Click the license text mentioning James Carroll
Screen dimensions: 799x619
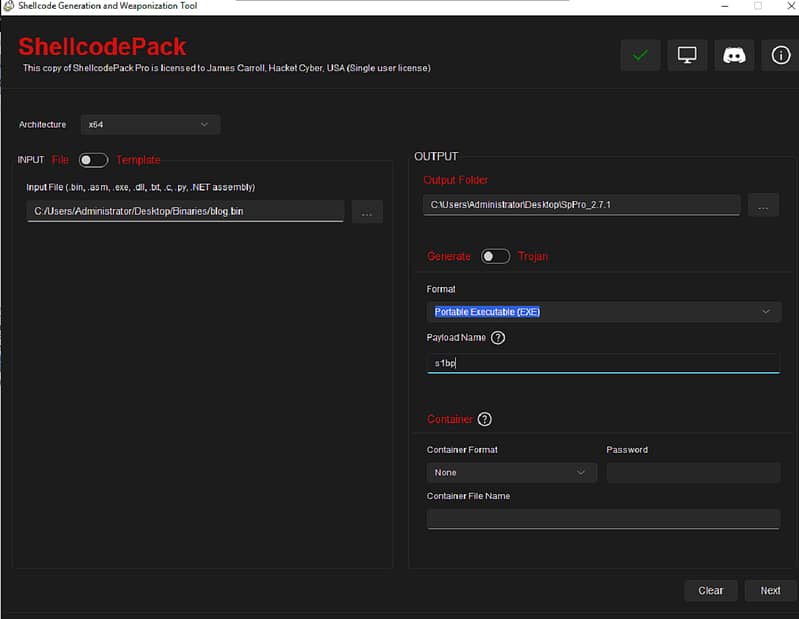pos(227,68)
